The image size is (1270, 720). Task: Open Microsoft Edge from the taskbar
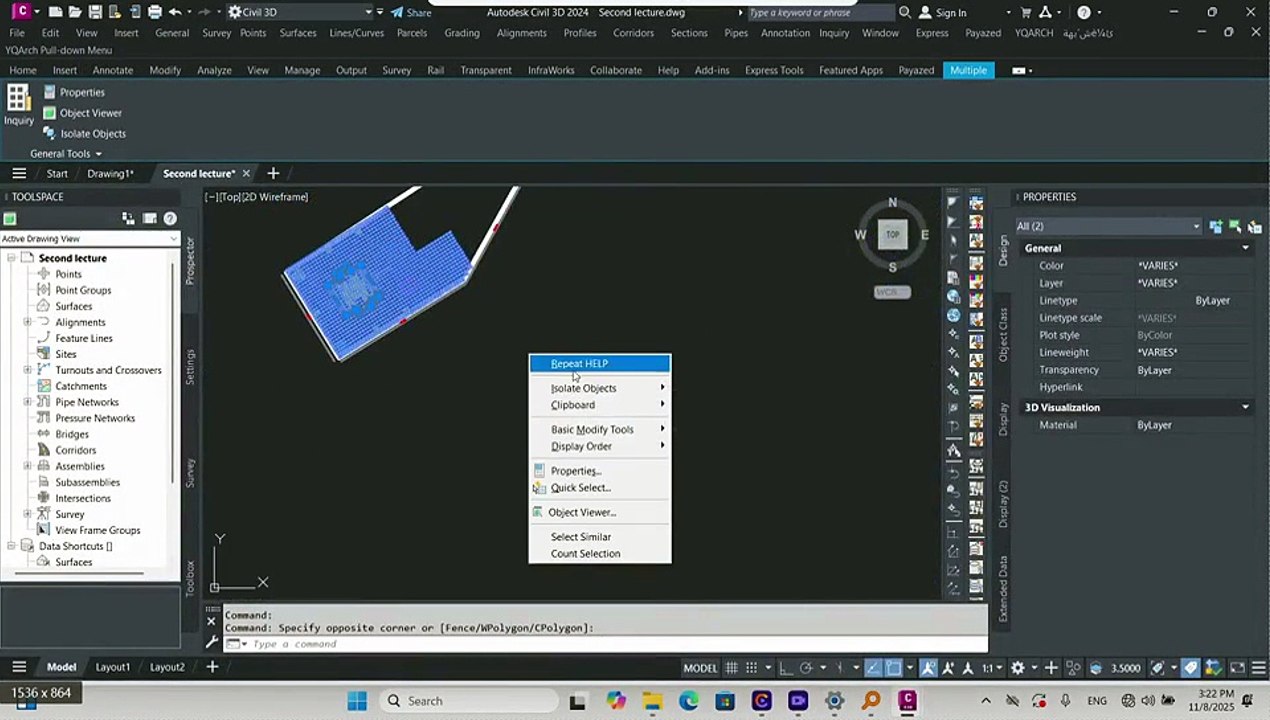(x=688, y=701)
